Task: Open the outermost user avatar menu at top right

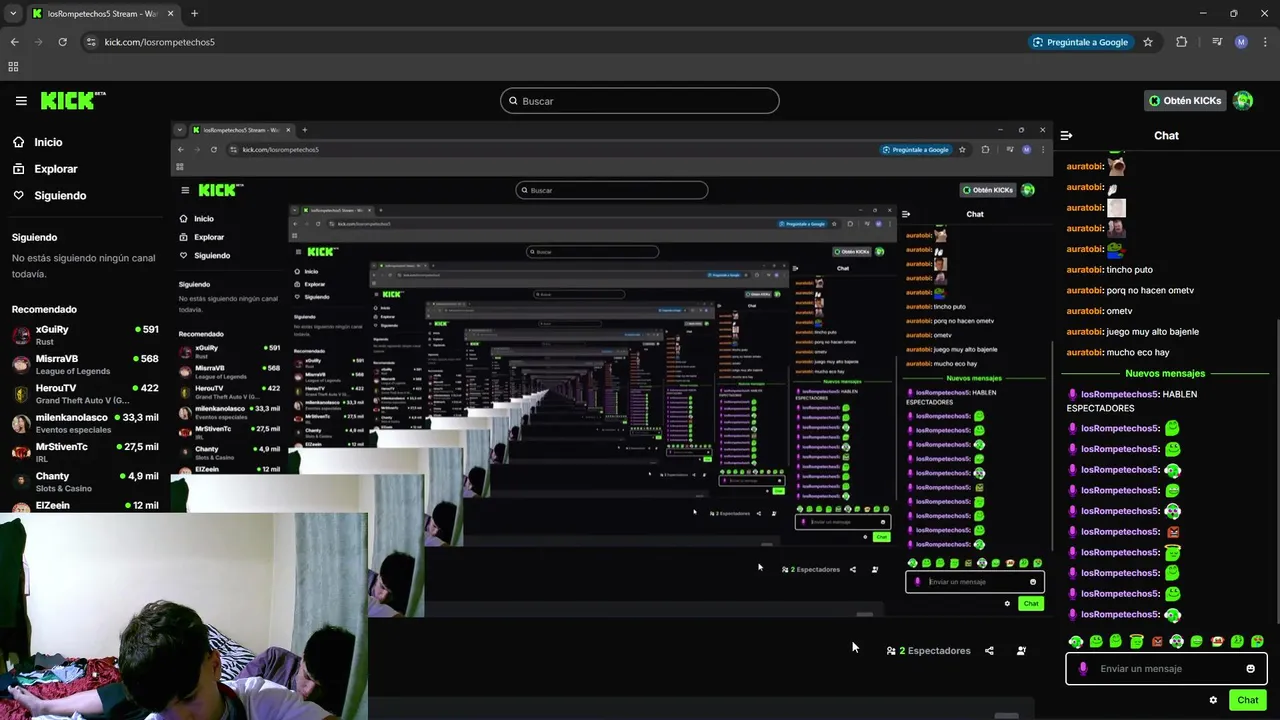Action: coord(1243,101)
